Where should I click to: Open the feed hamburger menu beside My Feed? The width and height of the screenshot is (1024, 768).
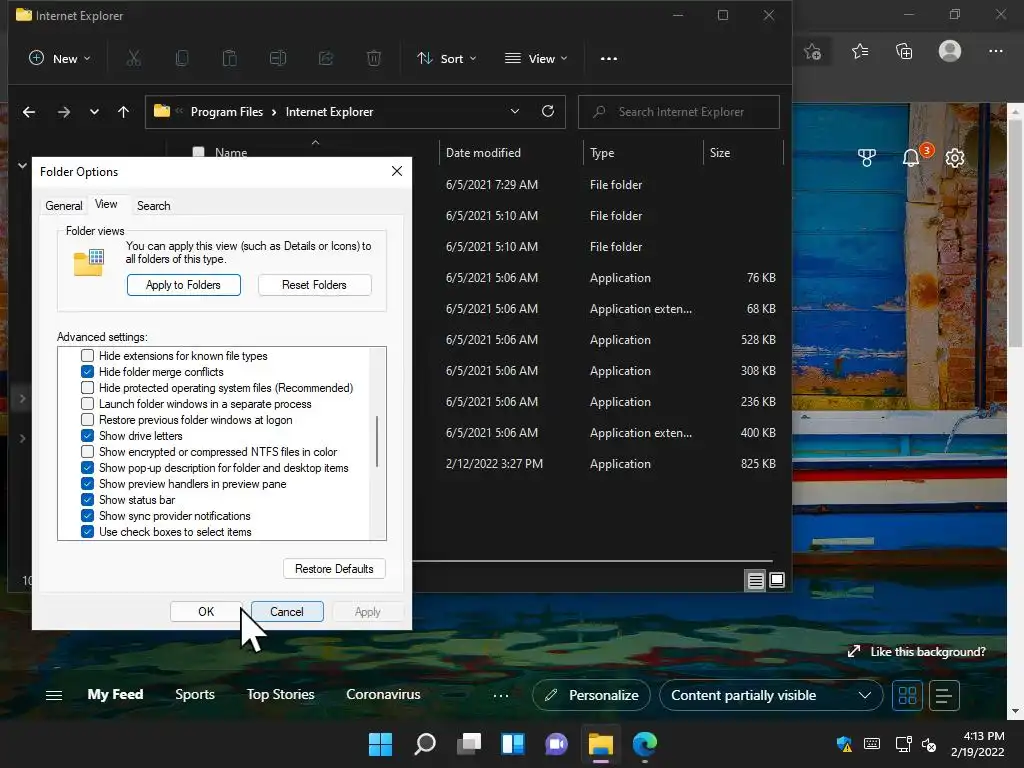[x=54, y=696]
